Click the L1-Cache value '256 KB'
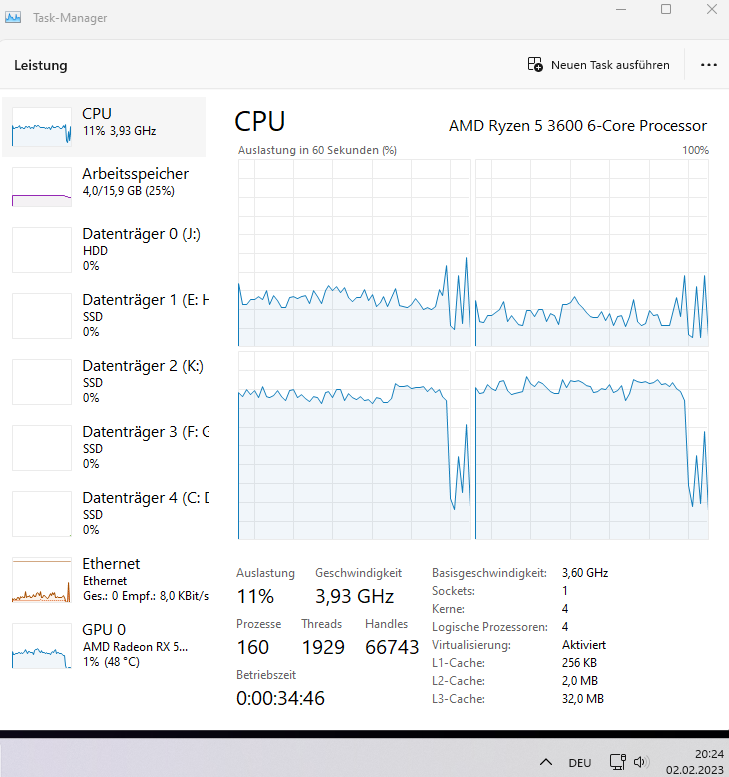729x777 pixels. (x=579, y=663)
